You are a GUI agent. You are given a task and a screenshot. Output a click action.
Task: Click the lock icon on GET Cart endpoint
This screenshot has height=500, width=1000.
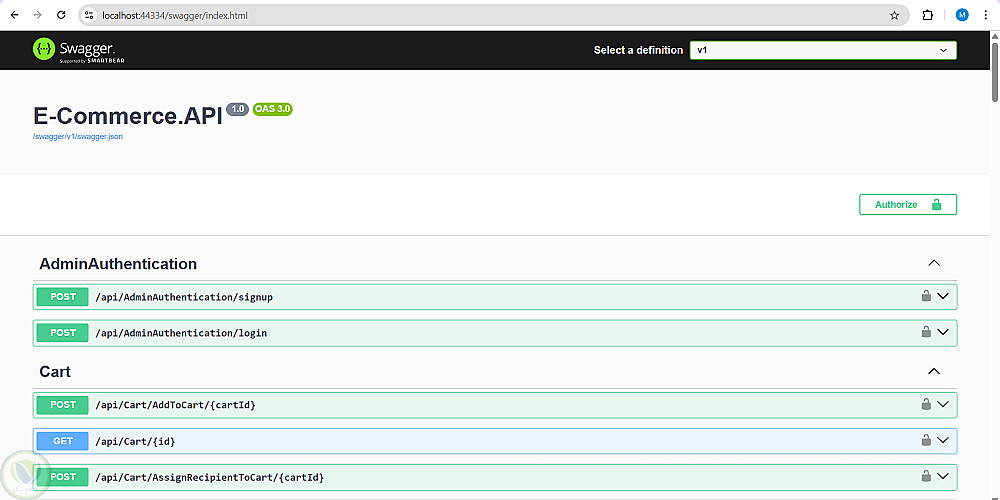926,440
